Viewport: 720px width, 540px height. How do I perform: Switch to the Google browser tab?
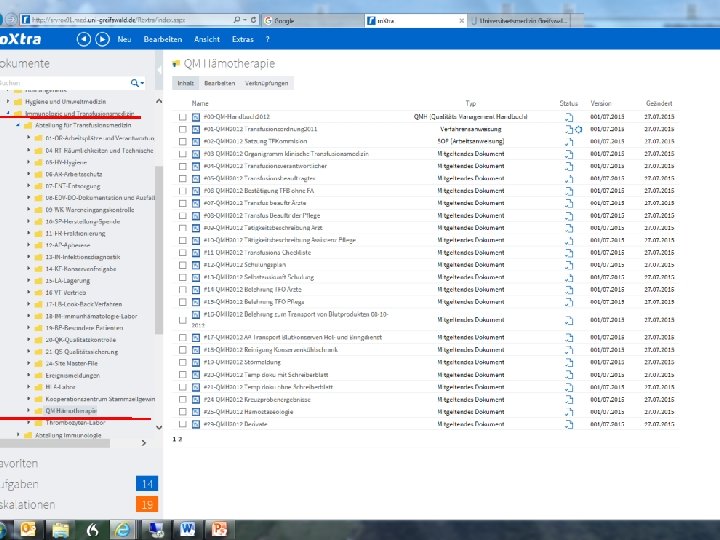pos(312,20)
